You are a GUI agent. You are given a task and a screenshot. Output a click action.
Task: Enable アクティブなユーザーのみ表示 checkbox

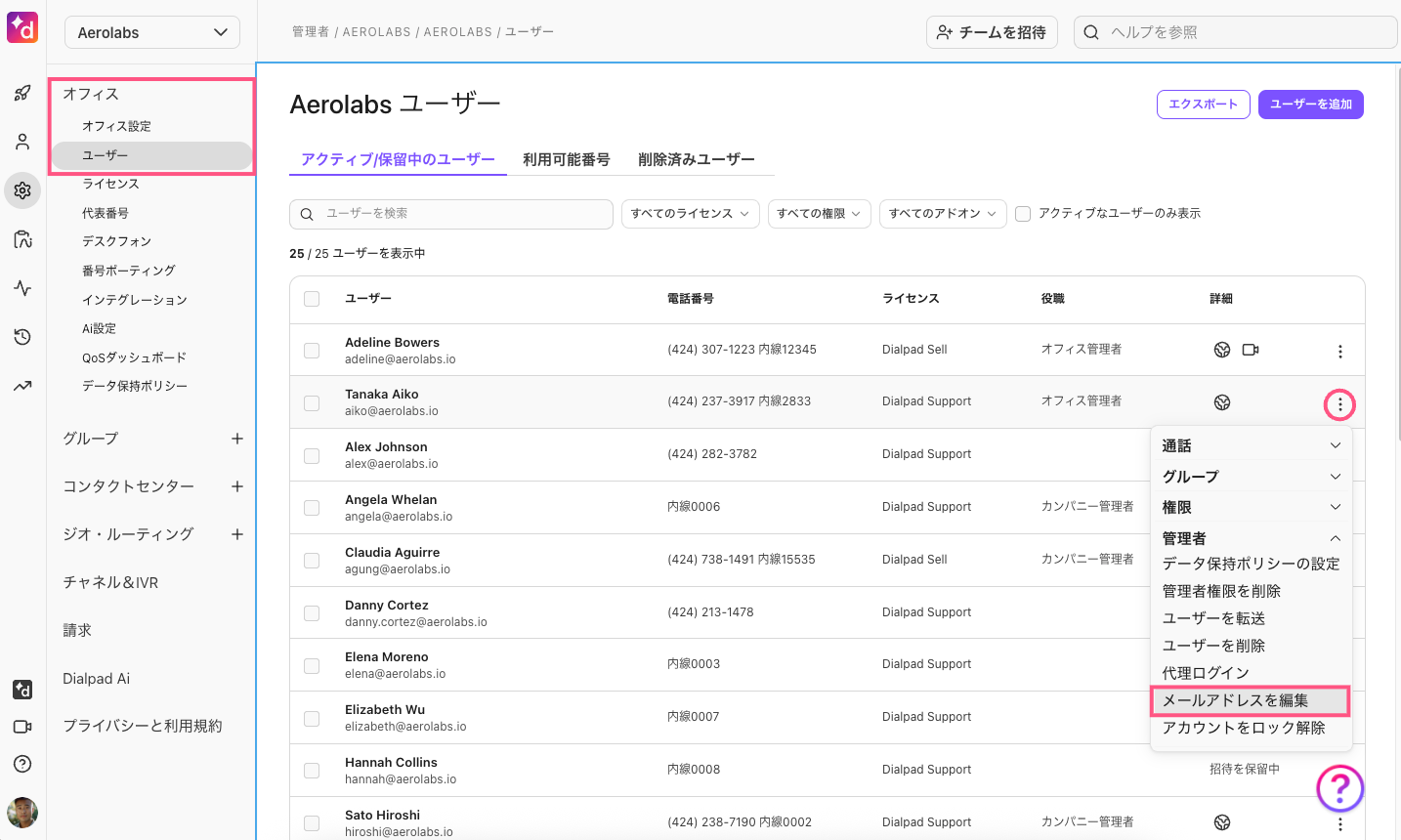1023,214
